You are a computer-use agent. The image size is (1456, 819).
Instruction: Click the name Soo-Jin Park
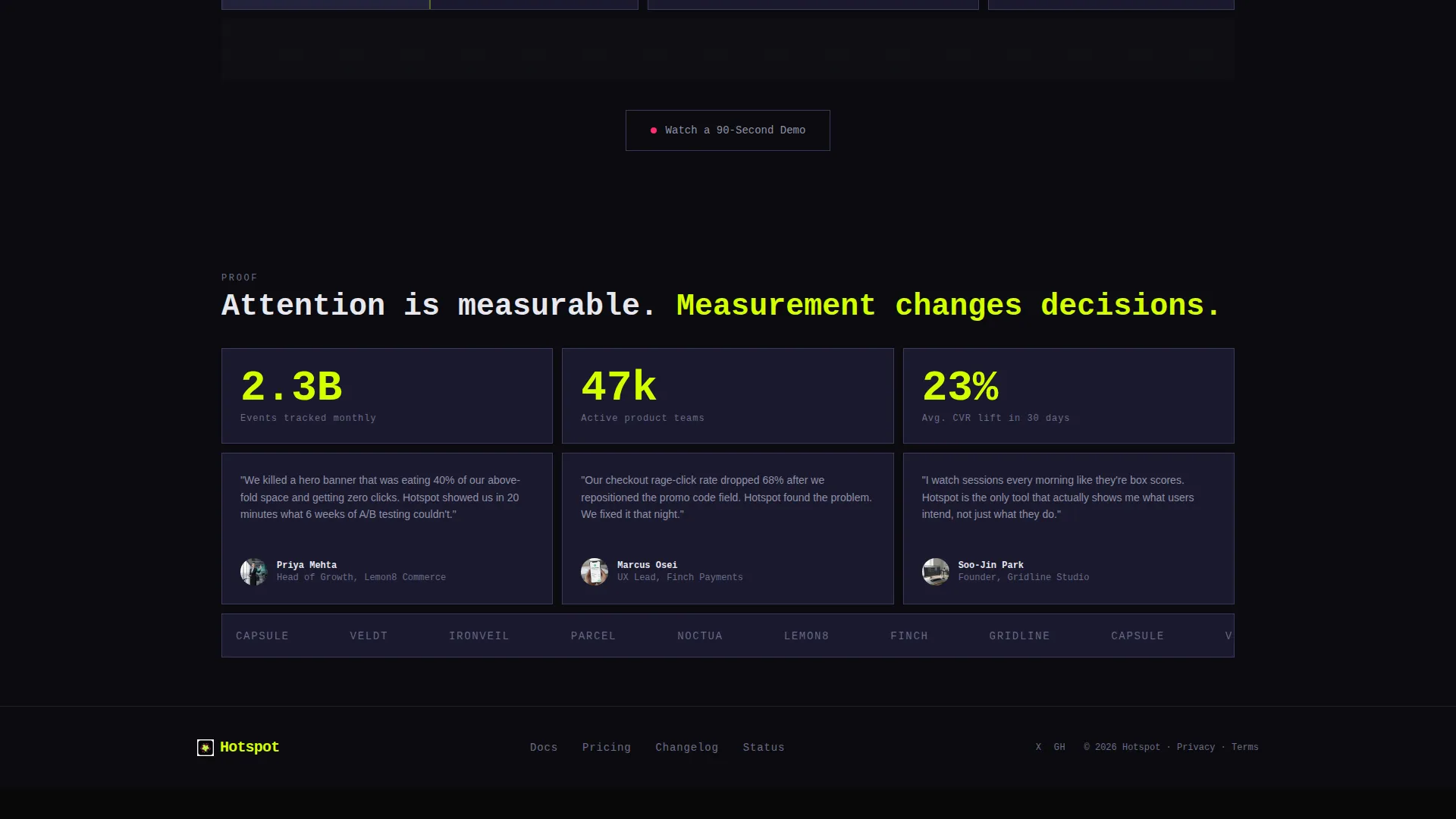point(990,565)
